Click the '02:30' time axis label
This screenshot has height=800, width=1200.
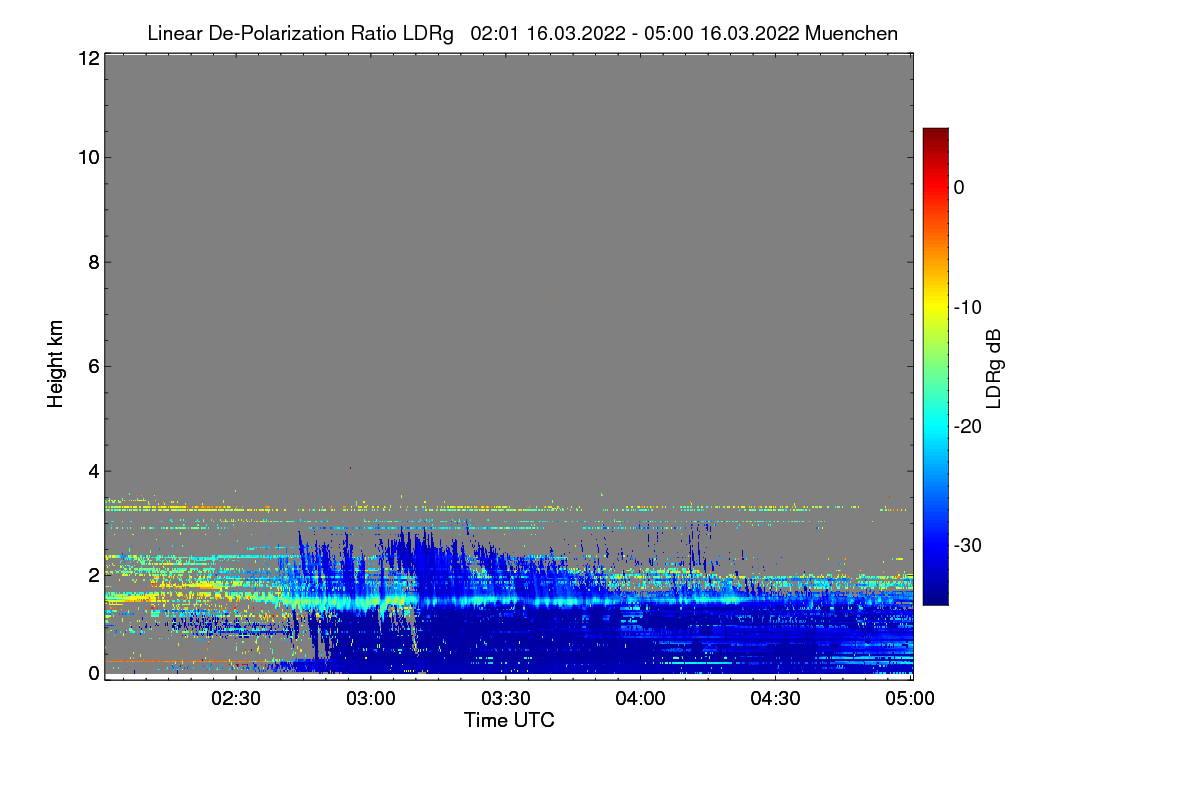[x=237, y=698]
